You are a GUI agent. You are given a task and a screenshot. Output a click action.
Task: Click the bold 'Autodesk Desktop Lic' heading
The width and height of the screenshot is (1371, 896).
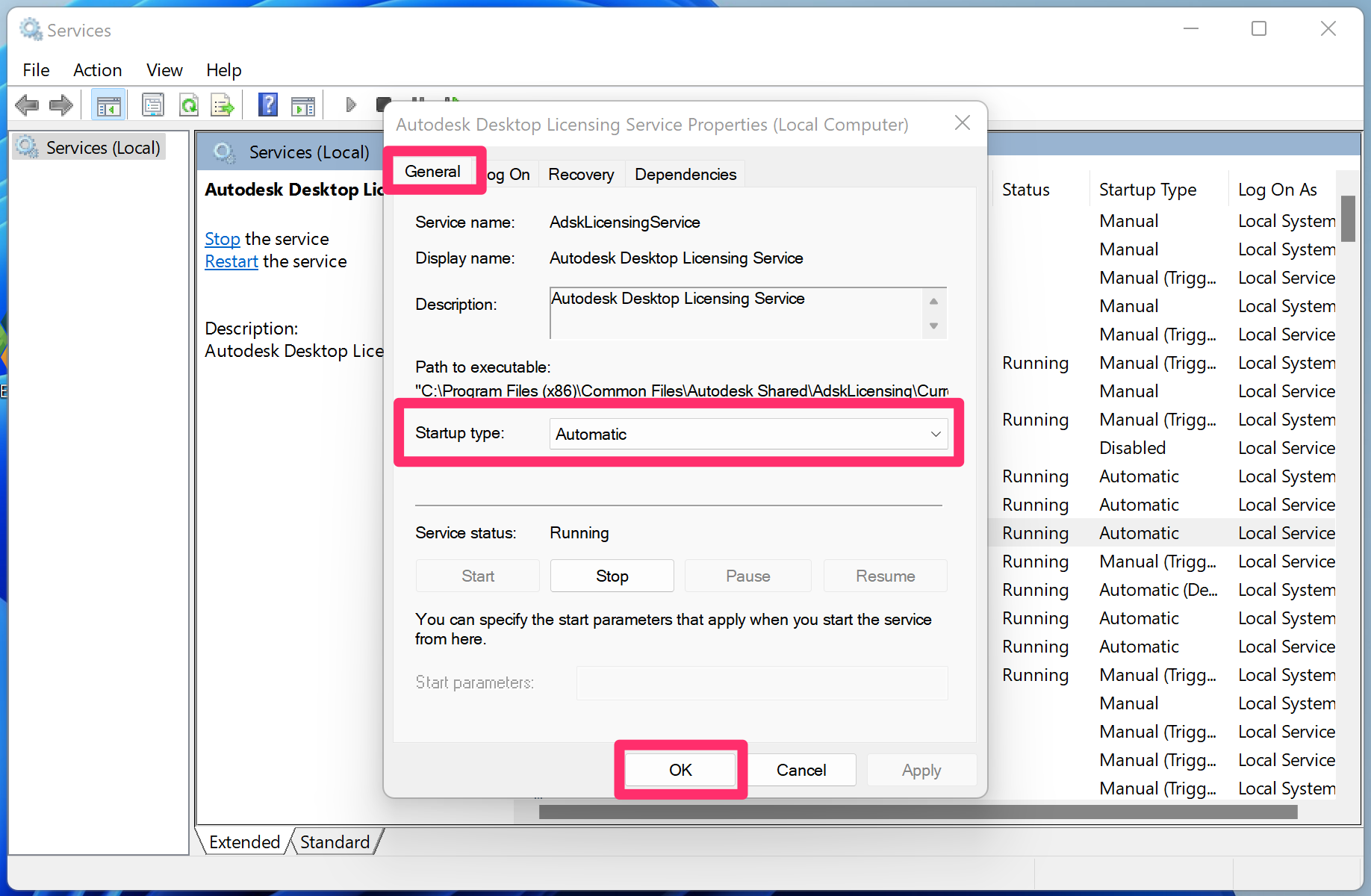(294, 190)
